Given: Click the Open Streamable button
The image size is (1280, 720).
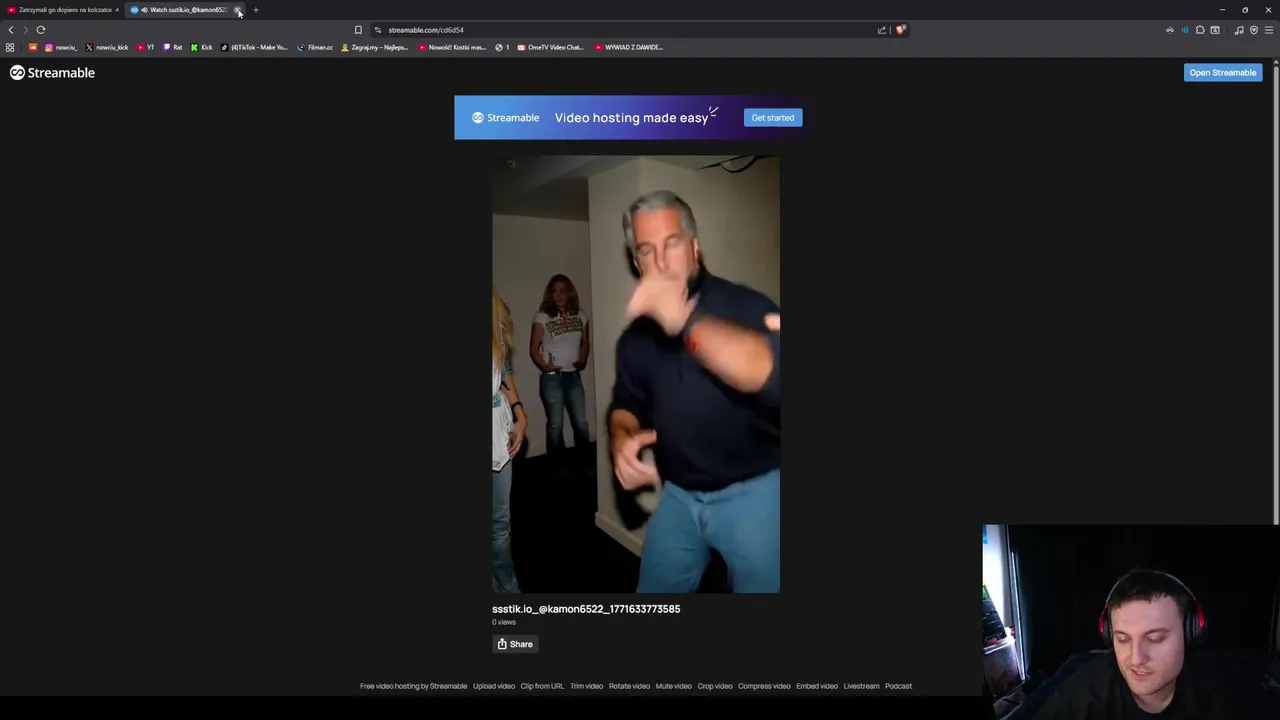Looking at the screenshot, I should [x=1222, y=72].
